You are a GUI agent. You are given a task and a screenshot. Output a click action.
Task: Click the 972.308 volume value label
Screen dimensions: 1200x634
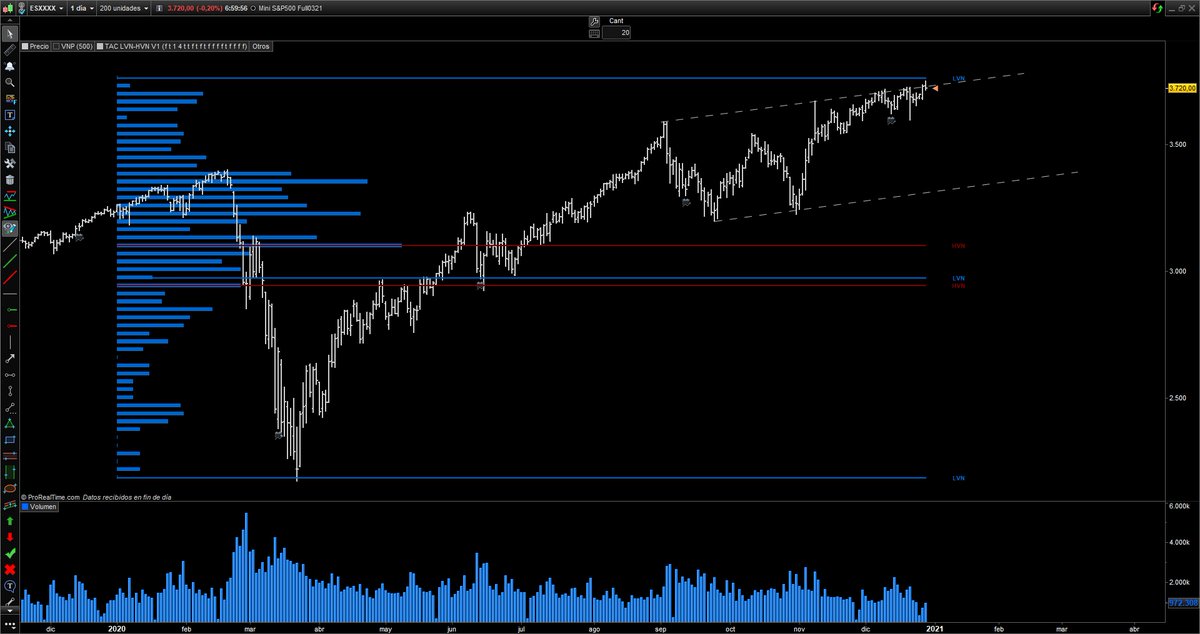point(1184,603)
